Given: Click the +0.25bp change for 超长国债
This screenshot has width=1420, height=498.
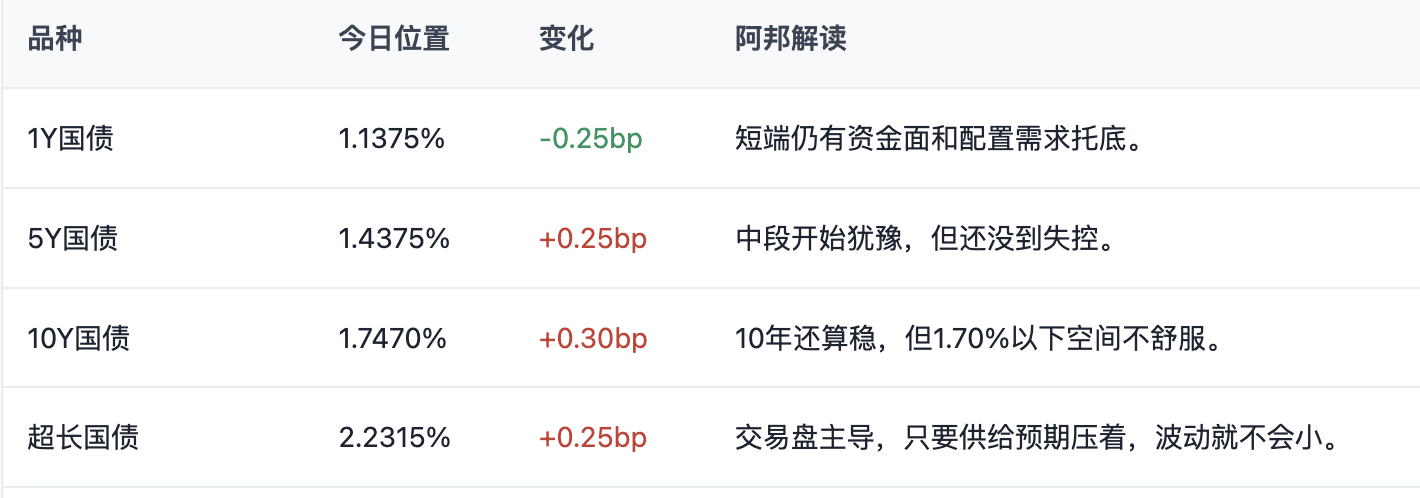Looking at the screenshot, I should point(593,438).
